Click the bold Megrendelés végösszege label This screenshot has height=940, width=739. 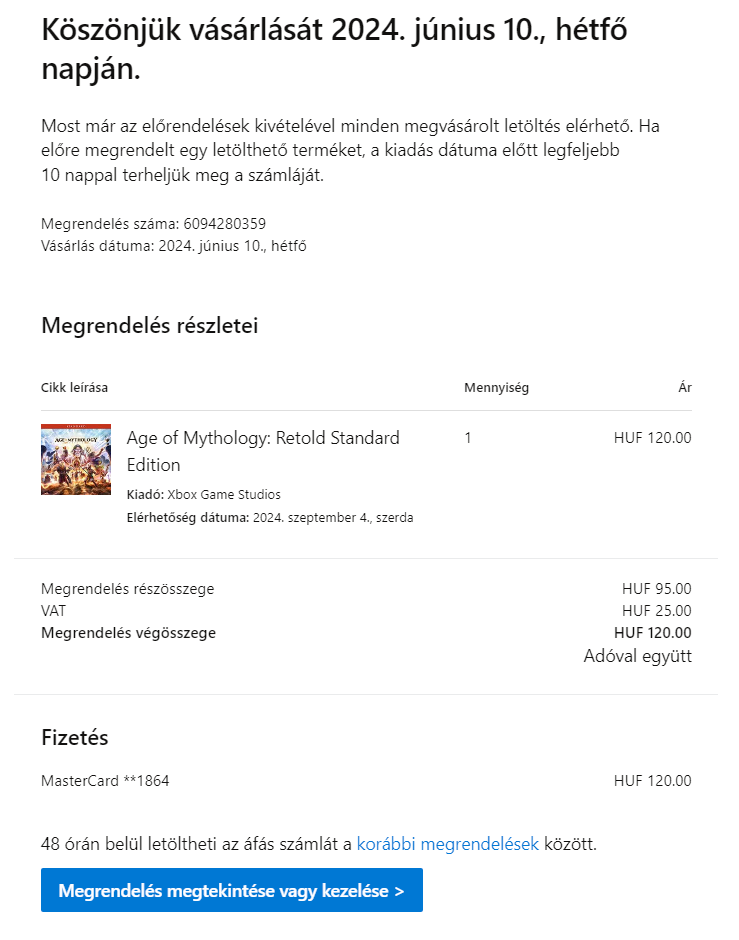[128, 632]
